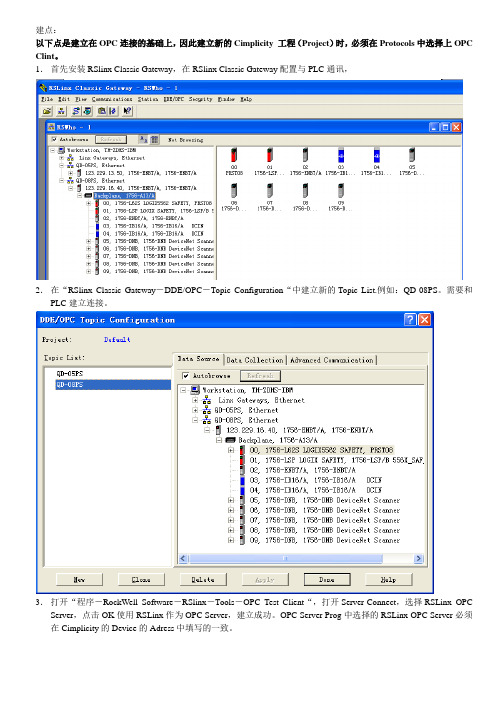Select the 09 module icon in RSWho pane
Viewport: 496px width, 702px height.
tap(341, 191)
